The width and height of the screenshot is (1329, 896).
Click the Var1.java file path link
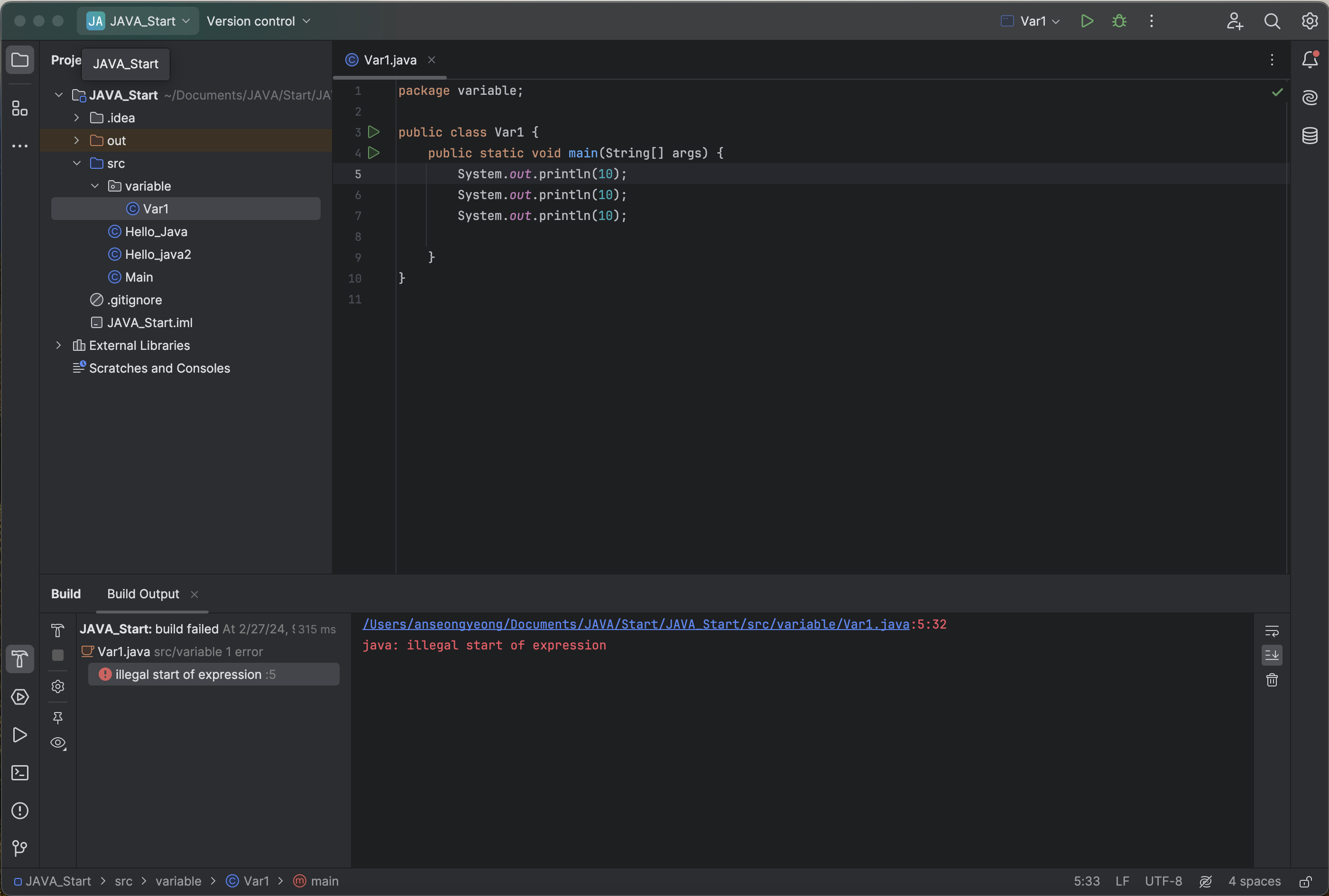tap(636, 624)
